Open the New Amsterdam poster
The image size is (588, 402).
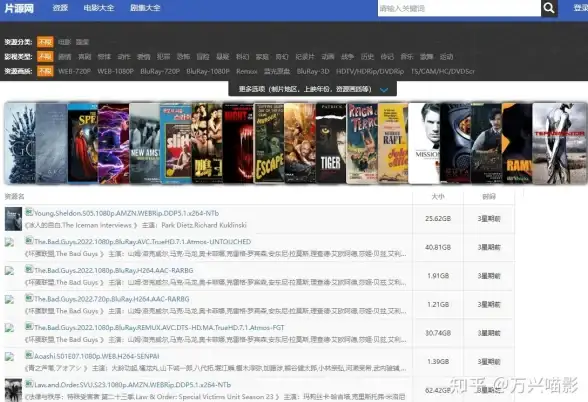pos(145,143)
